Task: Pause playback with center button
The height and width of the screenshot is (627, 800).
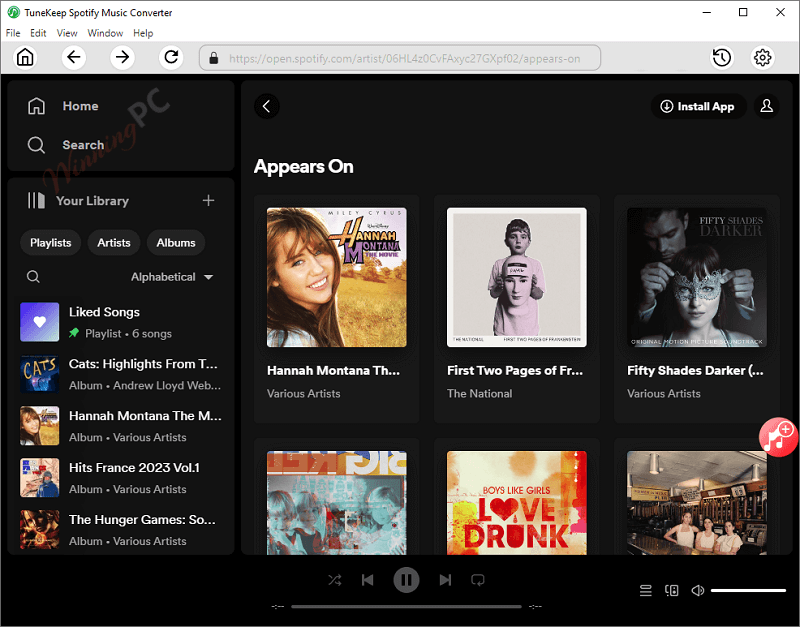Action: (x=406, y=580)
